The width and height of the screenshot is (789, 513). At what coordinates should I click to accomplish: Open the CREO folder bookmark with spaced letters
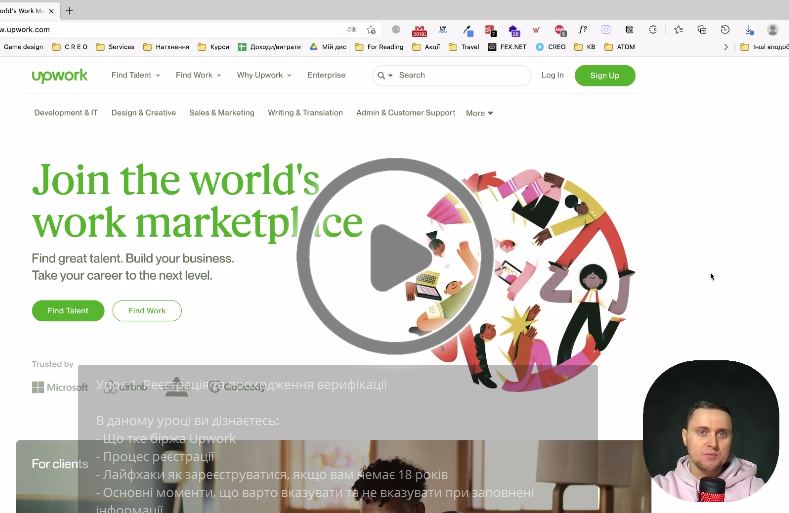click(x=70, y=47)
